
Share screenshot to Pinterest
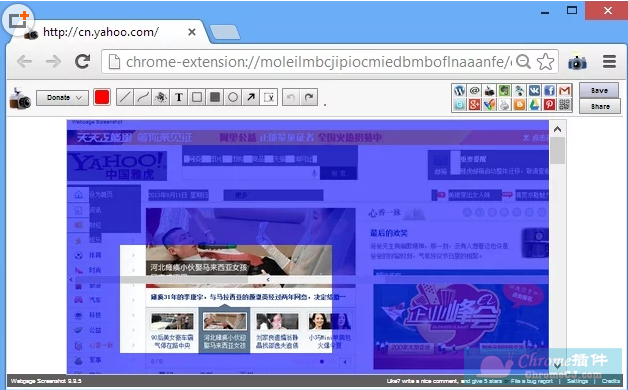550,105
